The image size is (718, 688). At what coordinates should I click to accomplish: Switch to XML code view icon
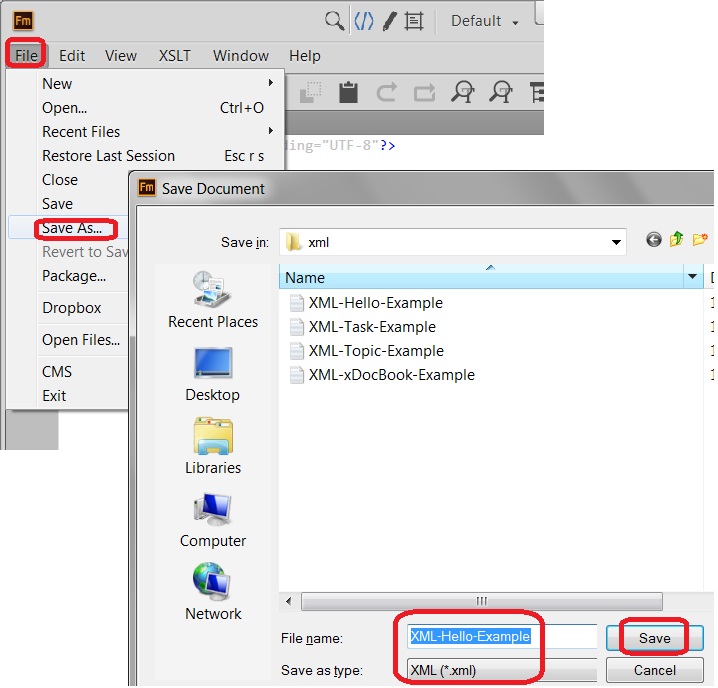click(x=364, y=21)
